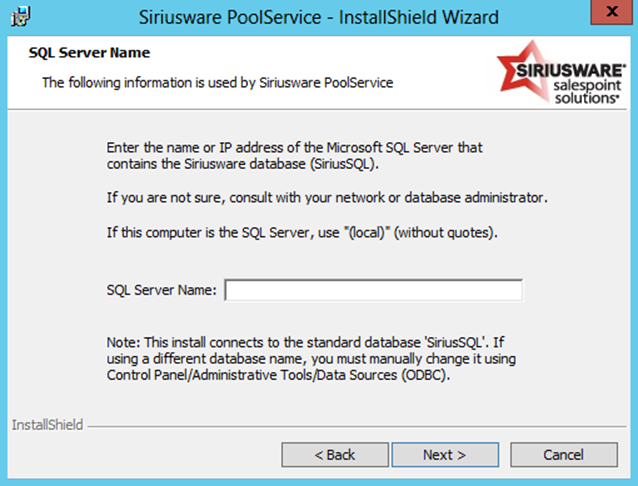Proceed by pressing the 'Next >' button
The image size is (638, 486).
444,455
